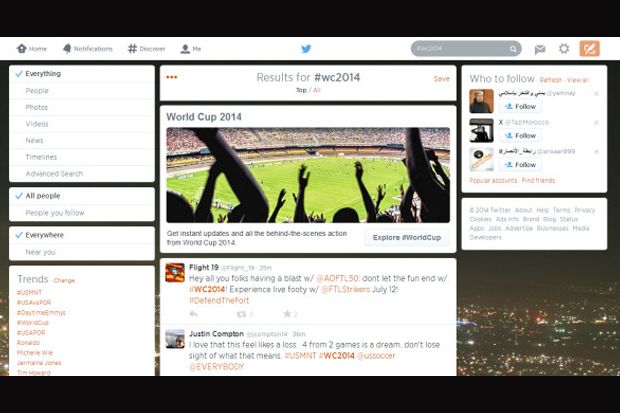This screenshot has height=413, width=620.
Task: Open the Me profile icon
Action: click(185, 49)
